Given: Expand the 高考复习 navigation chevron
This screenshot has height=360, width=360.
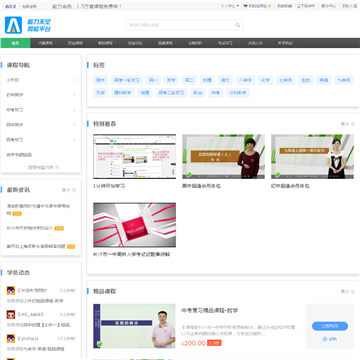Looking at the screenshot, I should [74, 140].
